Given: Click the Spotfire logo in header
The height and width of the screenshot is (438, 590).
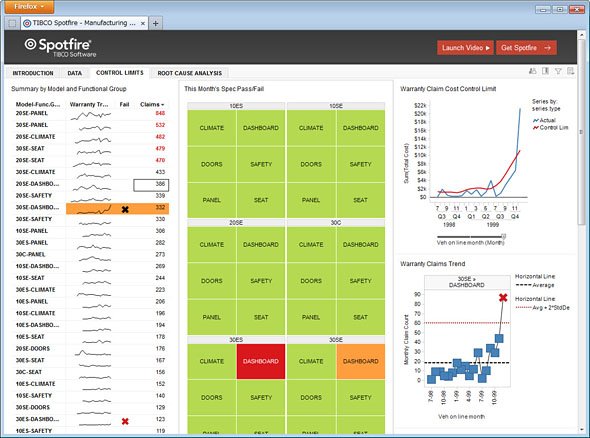Looking at the screenshot, I should pyautogui.click(x=60, y=47).
